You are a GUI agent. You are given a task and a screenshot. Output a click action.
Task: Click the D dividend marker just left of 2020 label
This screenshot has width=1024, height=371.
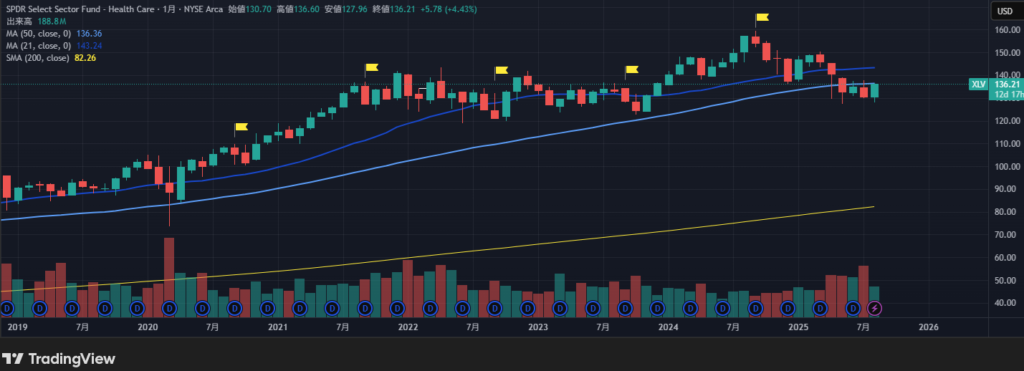coord(137,307)
